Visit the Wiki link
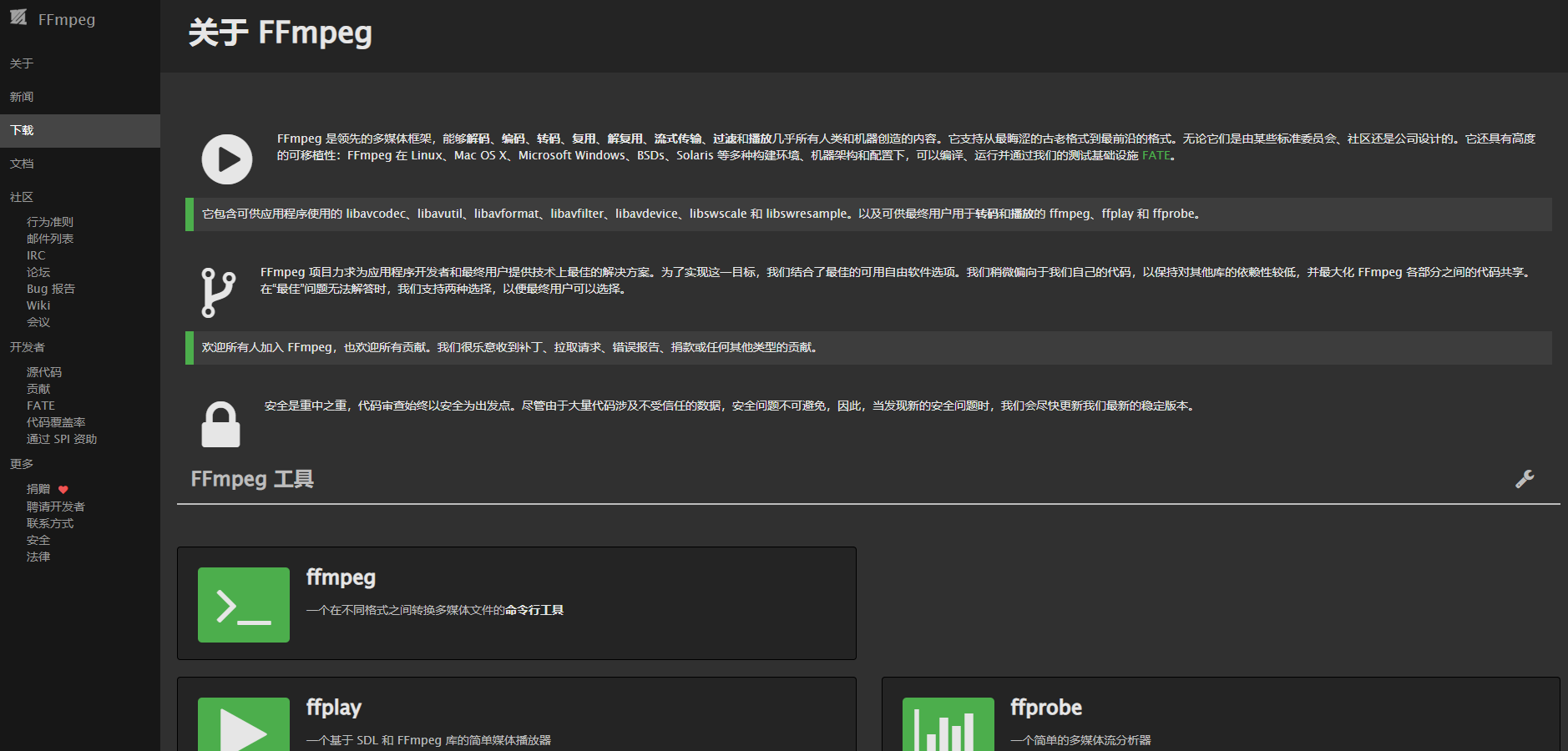Screen dimensions: 1568x751 pyautogui.click(x=38, y=305)
